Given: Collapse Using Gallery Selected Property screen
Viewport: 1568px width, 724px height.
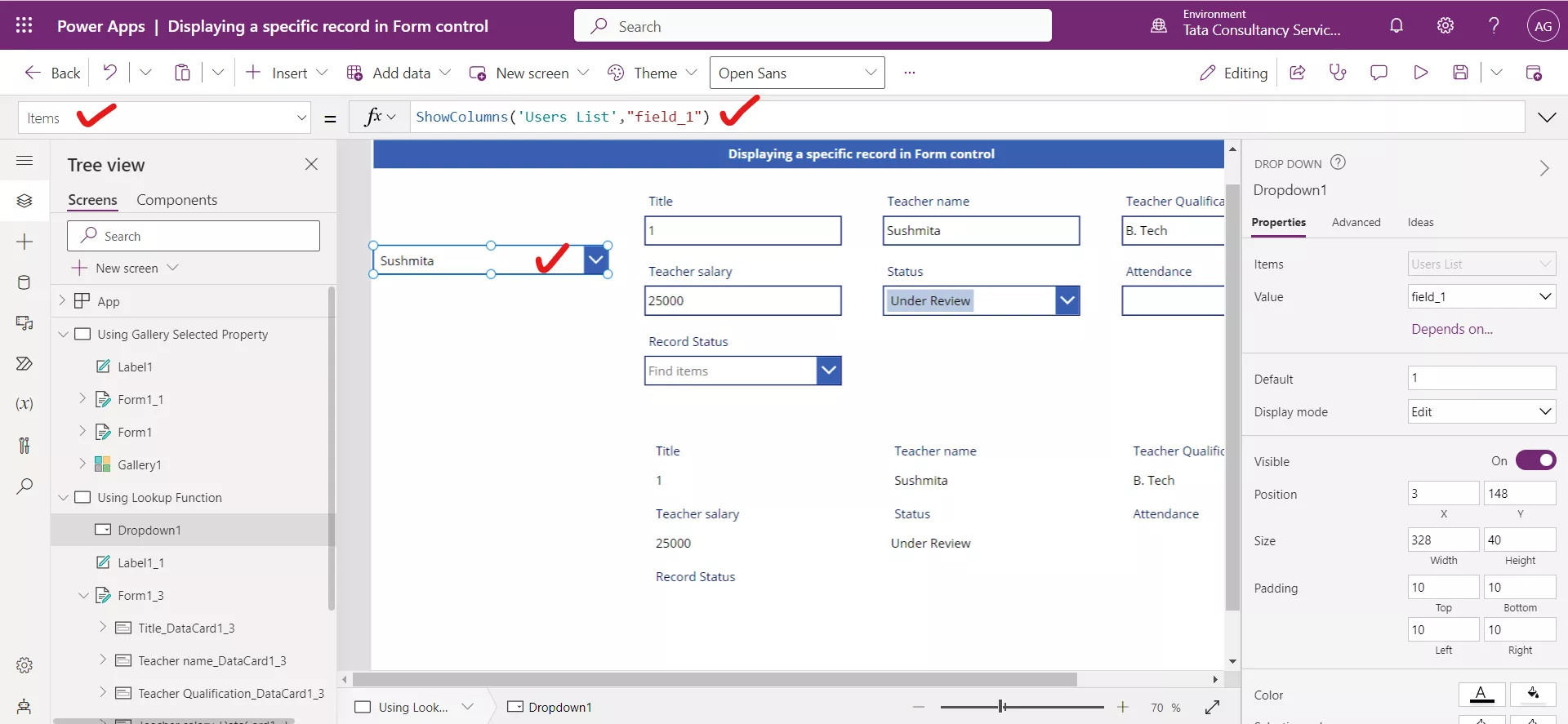Looking at the screenshot, I should [63, 334].
